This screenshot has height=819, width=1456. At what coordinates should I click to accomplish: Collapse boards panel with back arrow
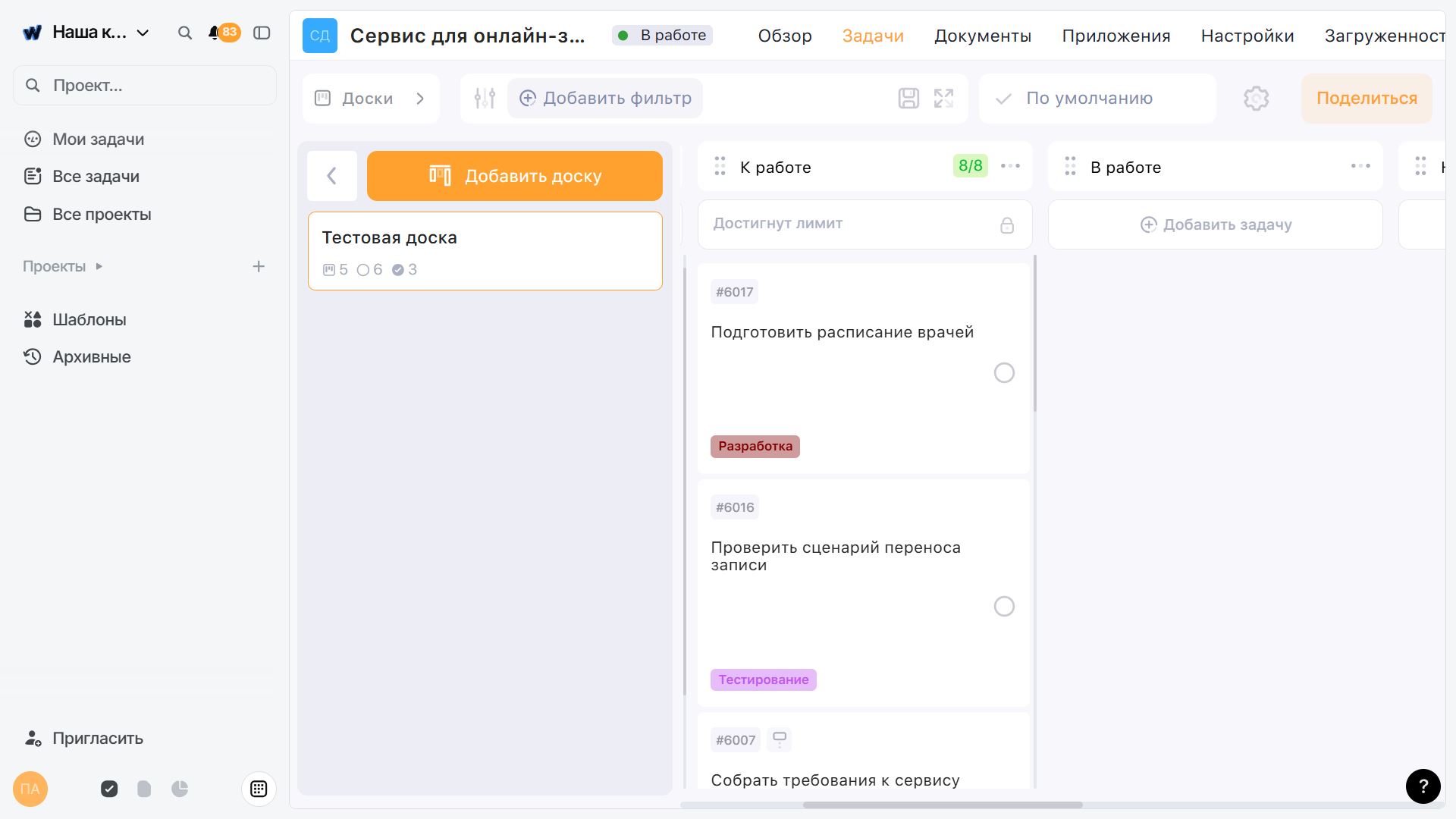331,176
